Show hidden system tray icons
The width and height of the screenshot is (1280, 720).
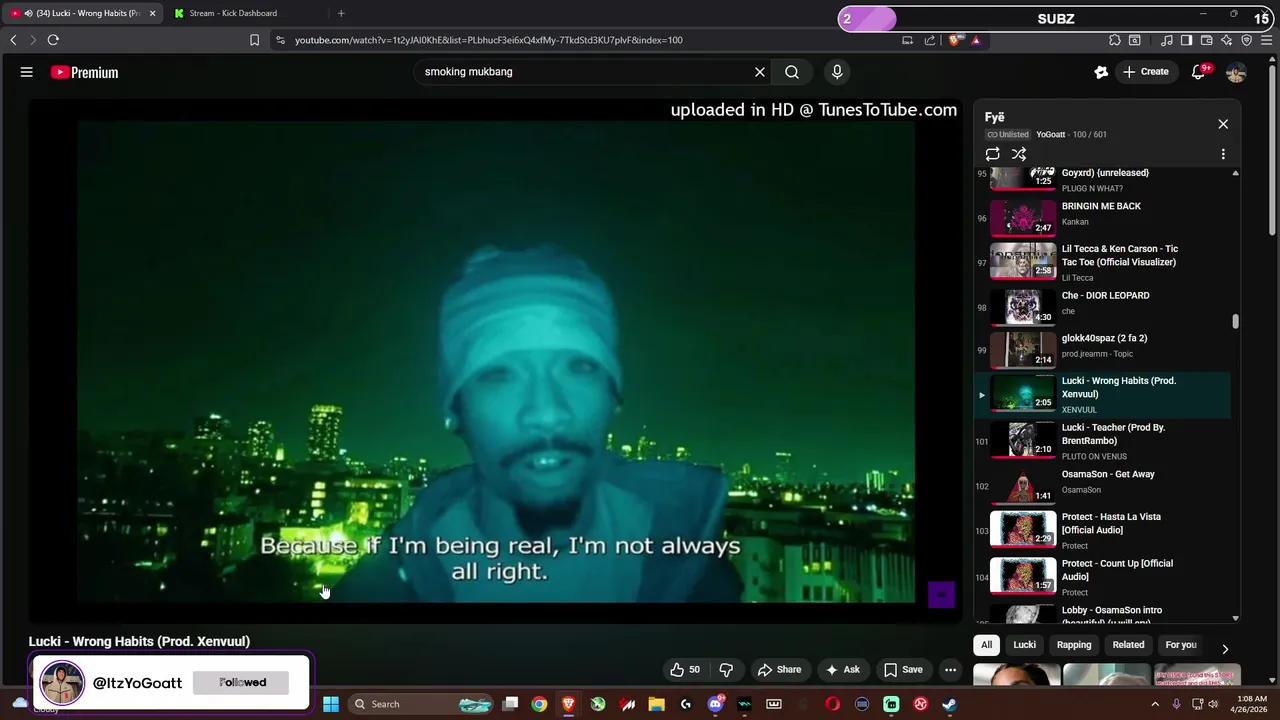click(1155, 704)
